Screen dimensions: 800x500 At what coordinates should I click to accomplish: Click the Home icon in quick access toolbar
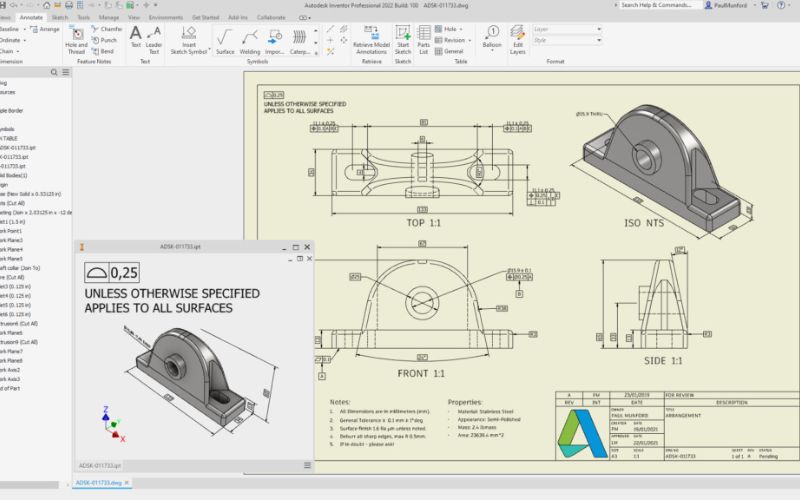46,5
